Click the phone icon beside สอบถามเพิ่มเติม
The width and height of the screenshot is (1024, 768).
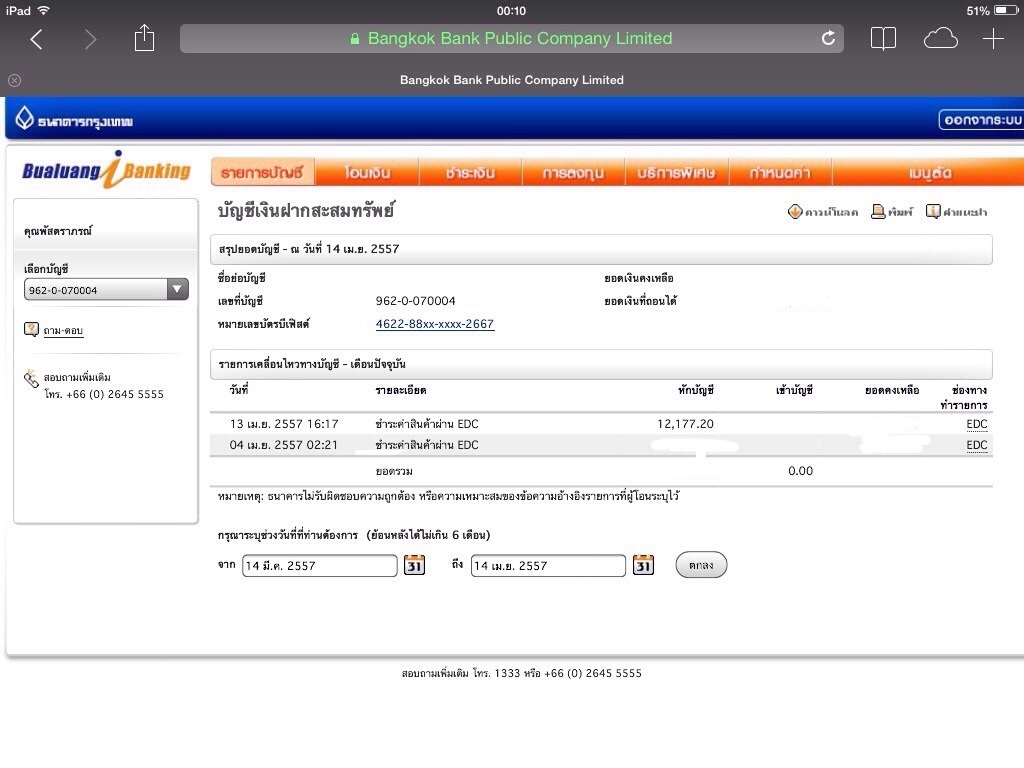pyautogui.click(x=31, y=379)
